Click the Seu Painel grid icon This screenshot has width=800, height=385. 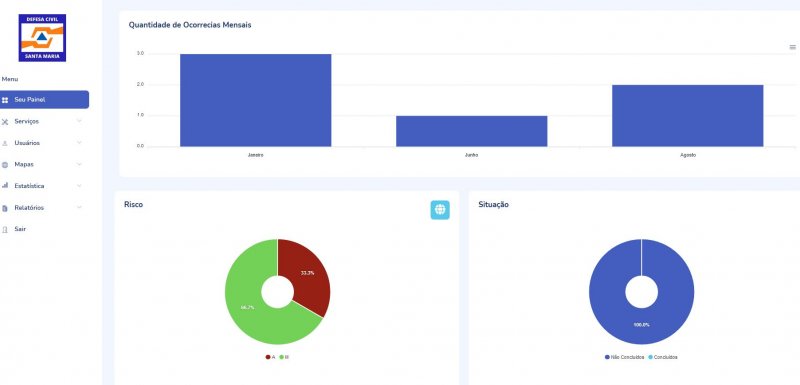(x=5, y=100)
